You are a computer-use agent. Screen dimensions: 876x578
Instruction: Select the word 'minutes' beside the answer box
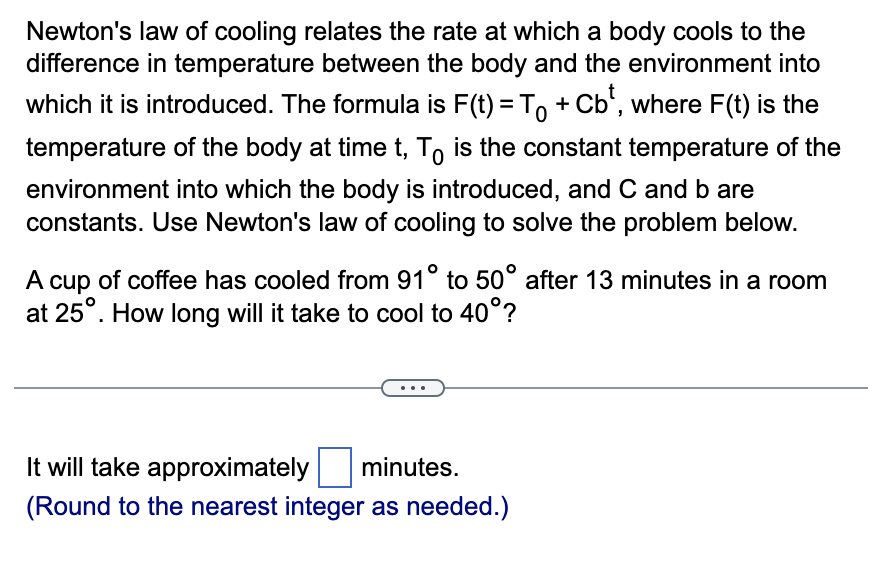coord(409,467)
